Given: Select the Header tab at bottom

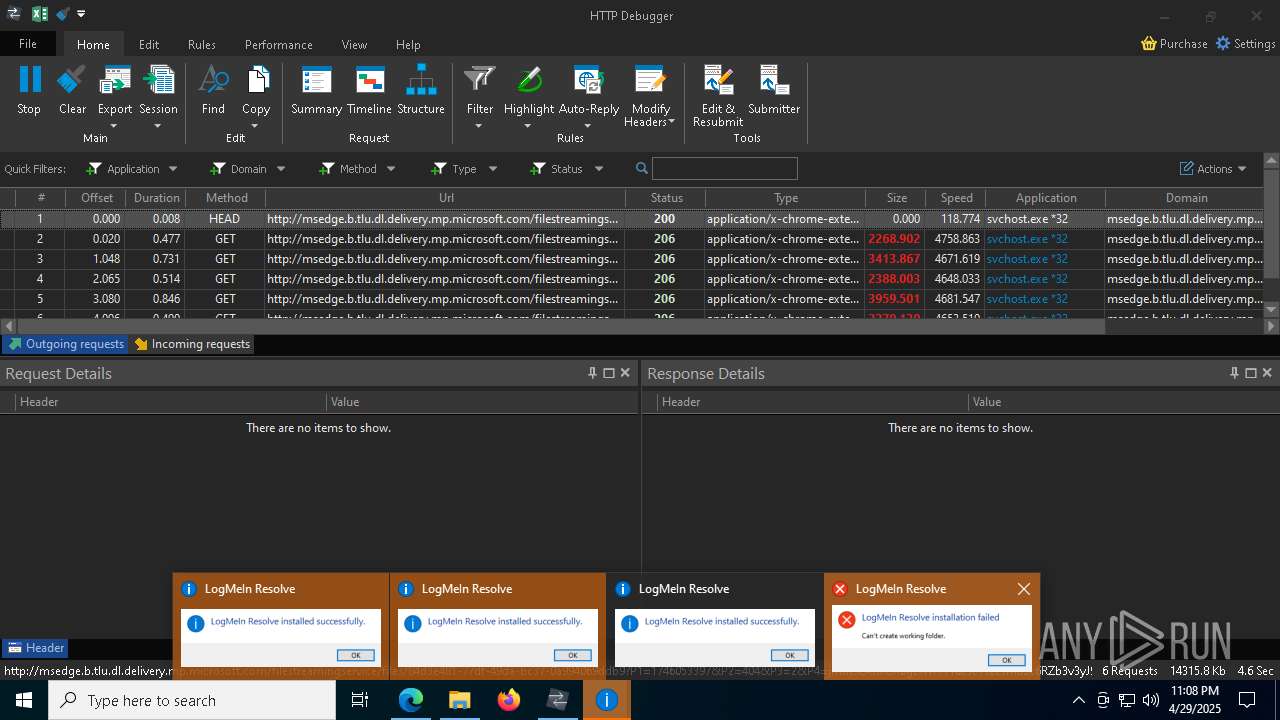Looking at the screenshot, I should click(x=35, y=648).
